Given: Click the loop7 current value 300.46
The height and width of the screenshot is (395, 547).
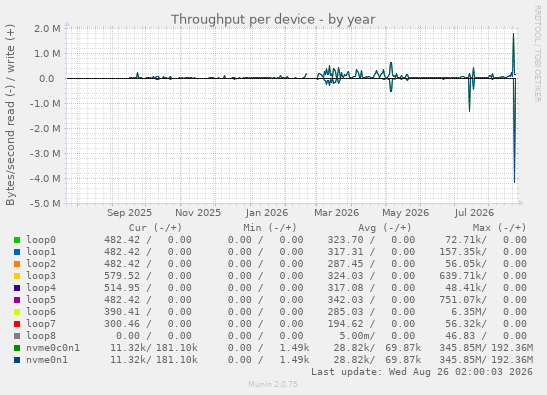Looking at the screenshot, I should 122,323.
